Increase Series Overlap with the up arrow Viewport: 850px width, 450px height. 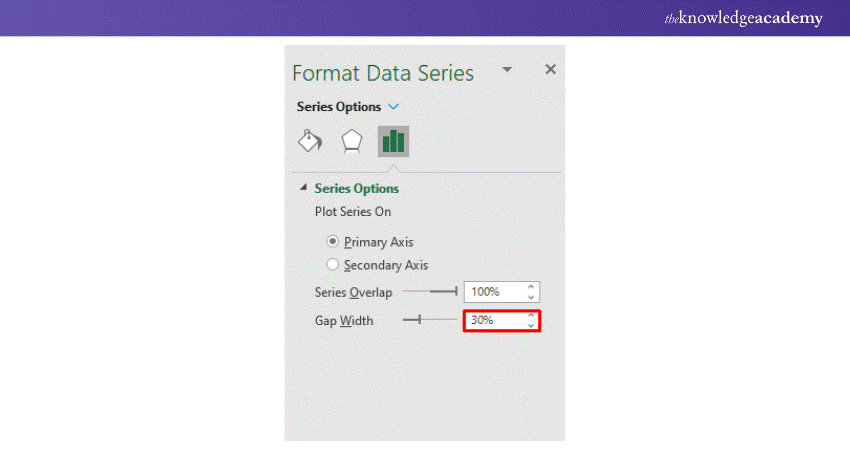(x=531, y=287)
